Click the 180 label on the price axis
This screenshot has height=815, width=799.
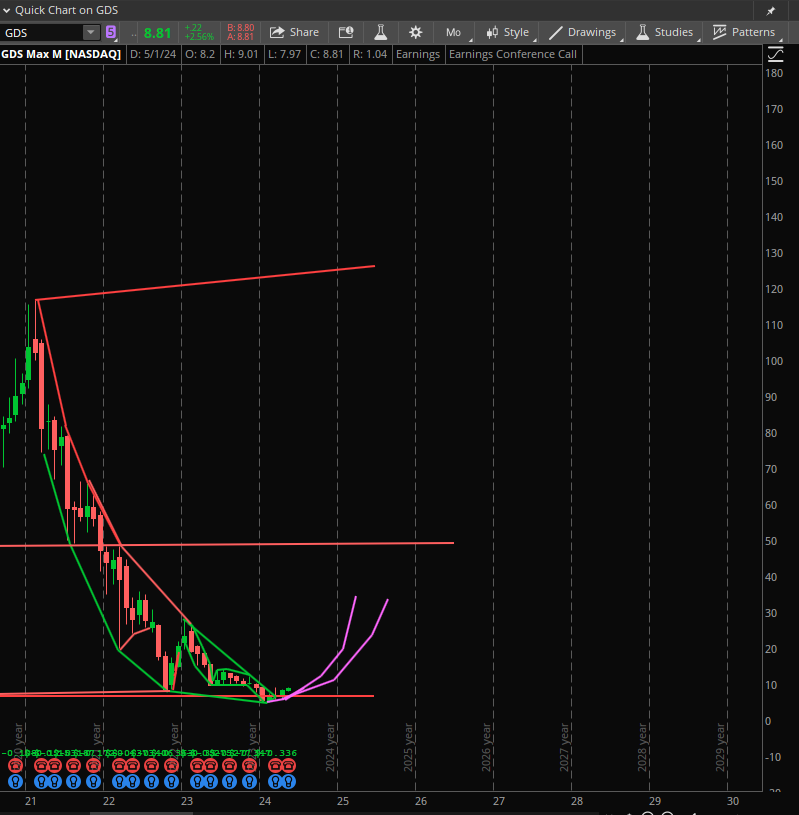point(774,73)
